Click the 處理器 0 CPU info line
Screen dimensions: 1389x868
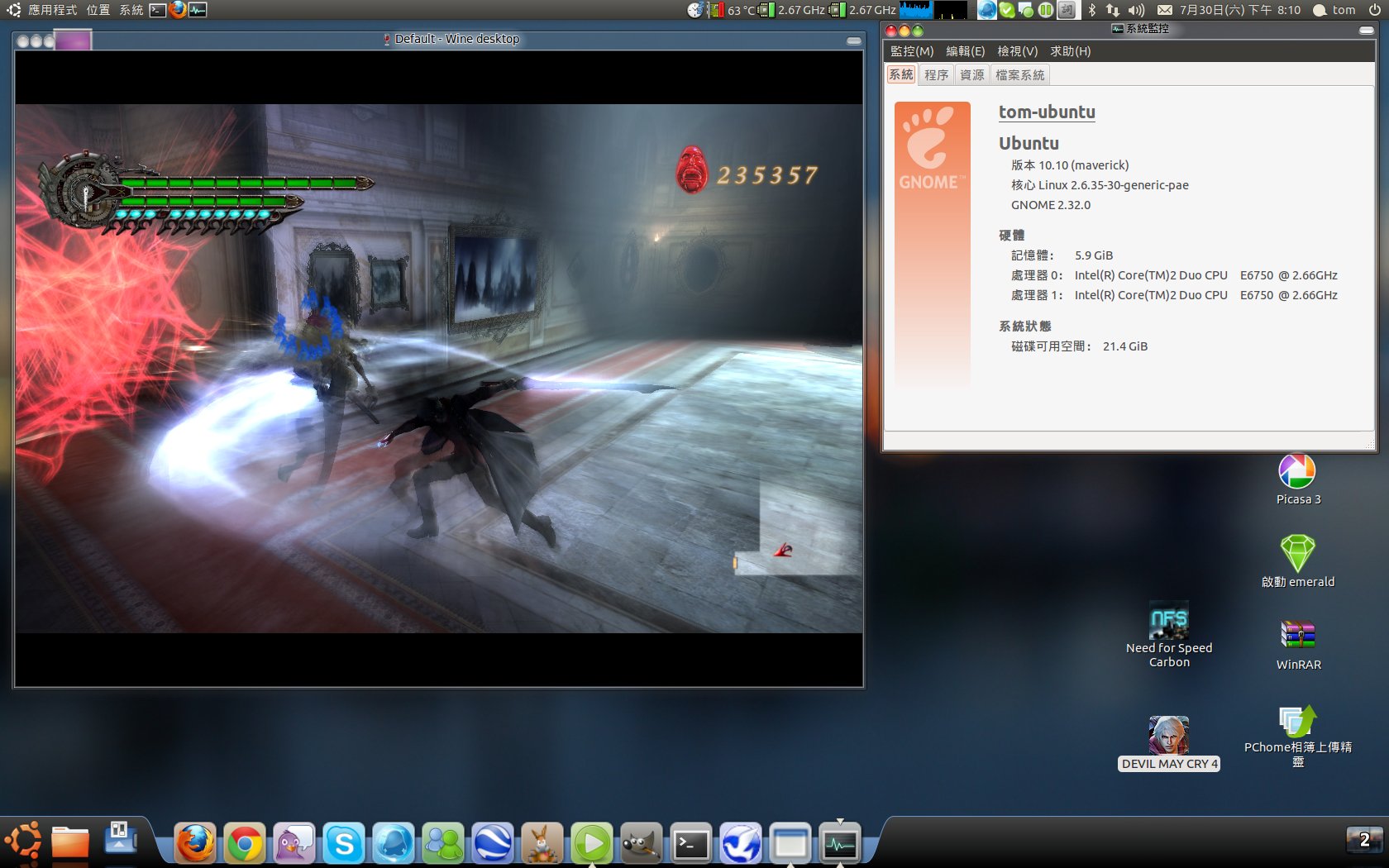point(1174,275)
